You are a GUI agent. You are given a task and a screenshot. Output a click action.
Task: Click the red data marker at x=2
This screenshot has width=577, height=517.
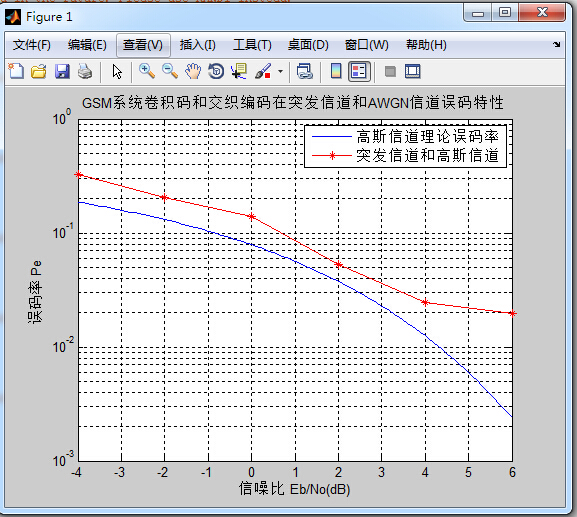pos(339,264)
